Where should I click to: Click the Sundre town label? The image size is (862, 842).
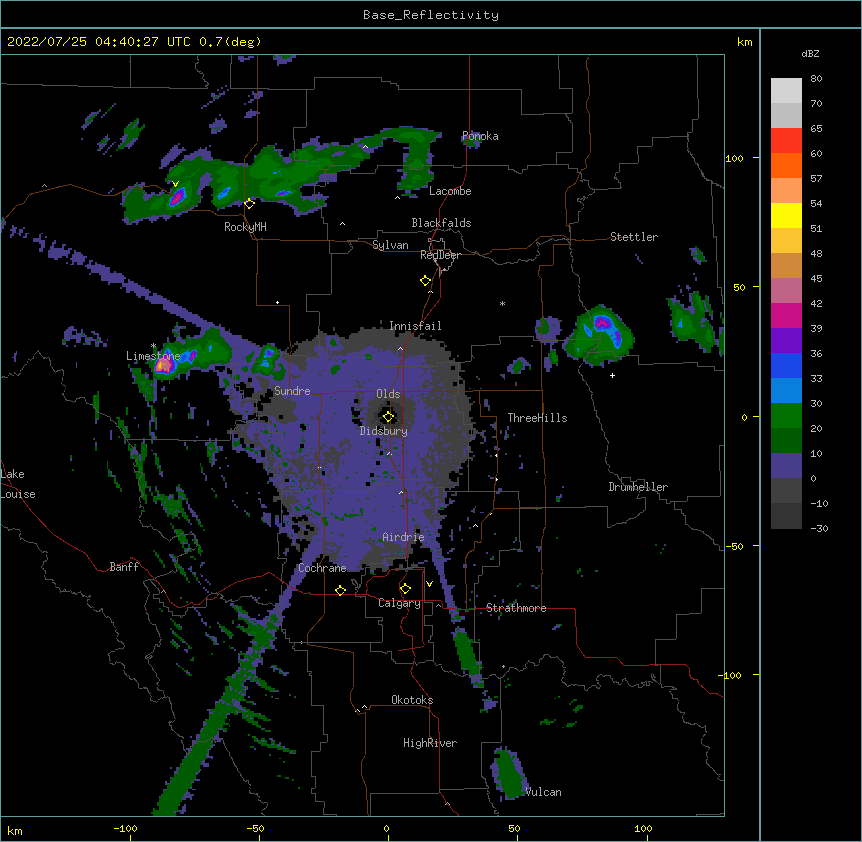click(x=292, y=391)
